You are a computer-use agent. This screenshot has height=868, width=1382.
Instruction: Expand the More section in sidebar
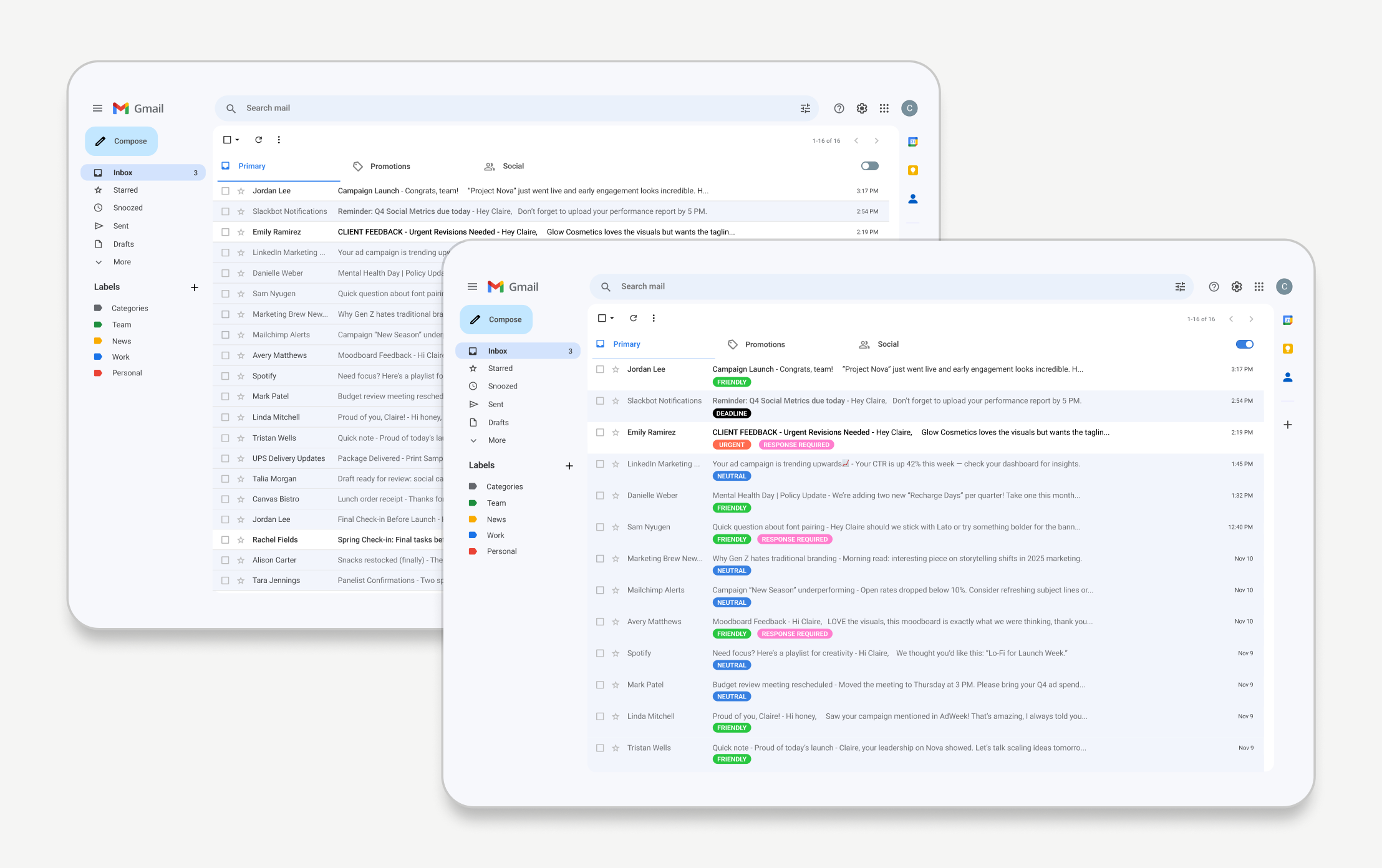[x=496, y=440]
